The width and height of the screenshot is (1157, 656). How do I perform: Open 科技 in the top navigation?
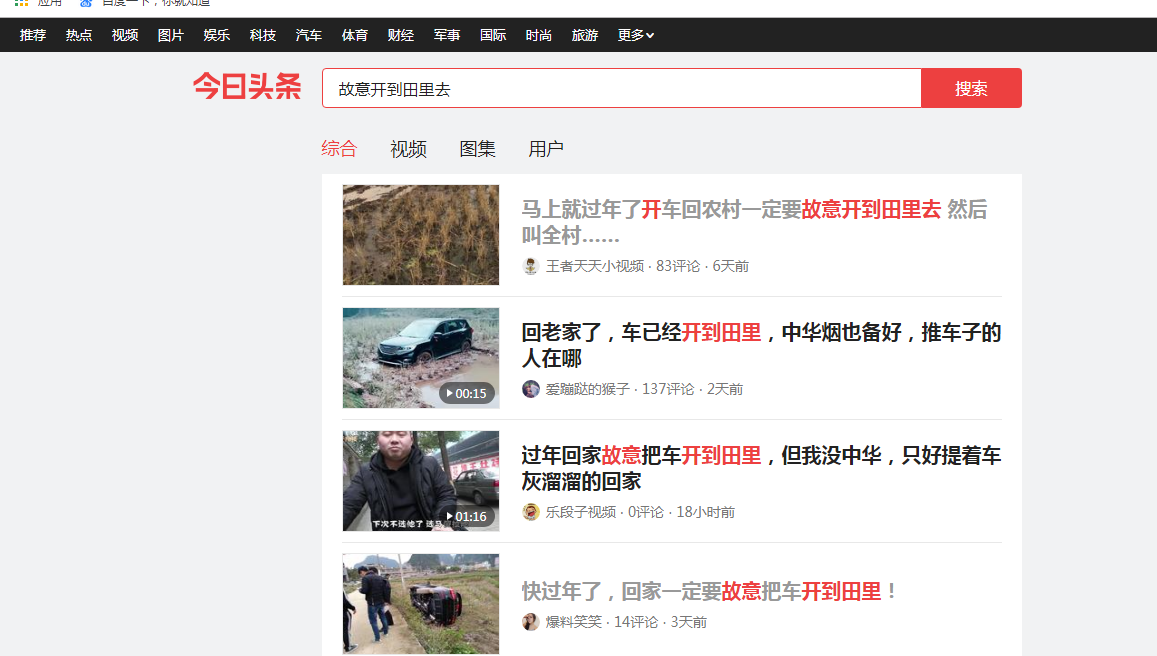[x=263, y=35]
